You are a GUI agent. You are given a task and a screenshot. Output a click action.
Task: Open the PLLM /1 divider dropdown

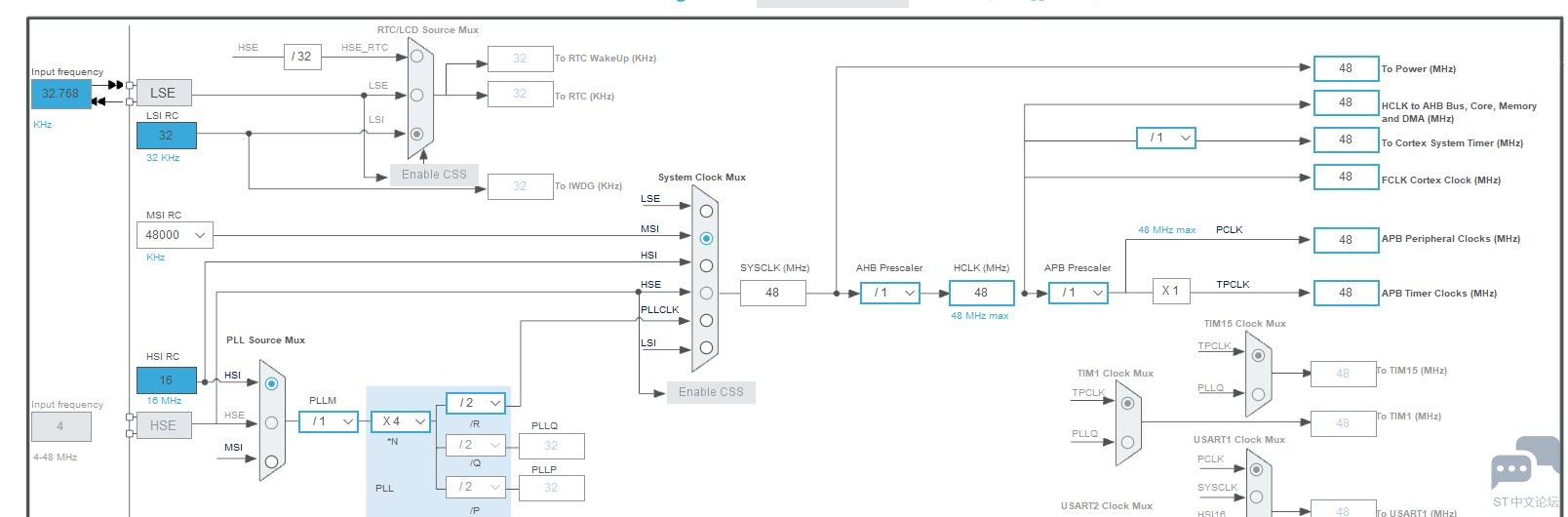click(328, 421)
